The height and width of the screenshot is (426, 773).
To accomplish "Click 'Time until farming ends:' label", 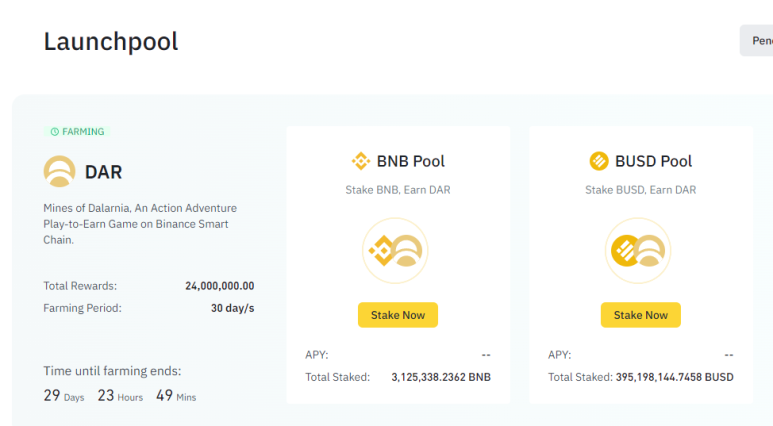I will (x=112, y=371).
